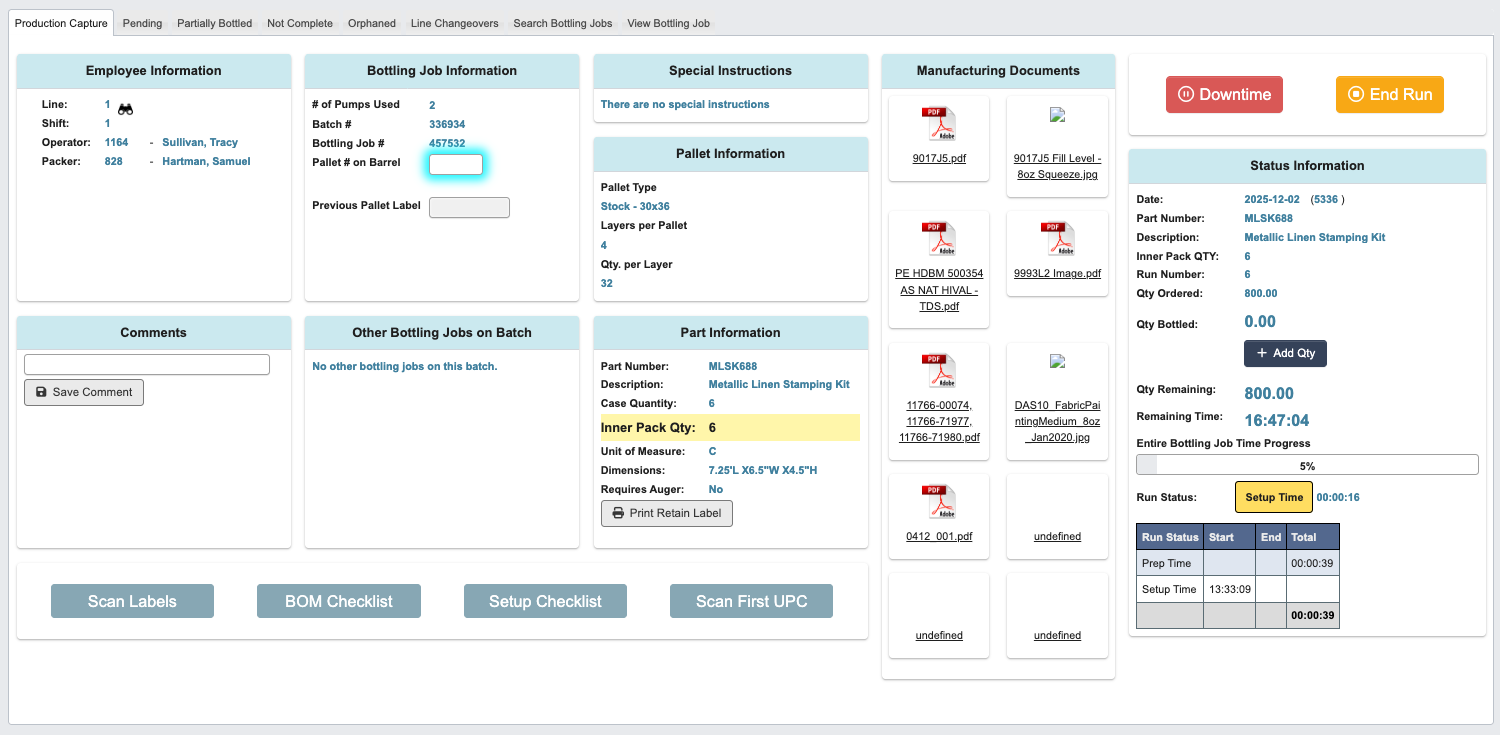This screenshot has width=1500, height=735.
Task: Click the orange End Run button
Action: 1390,94
